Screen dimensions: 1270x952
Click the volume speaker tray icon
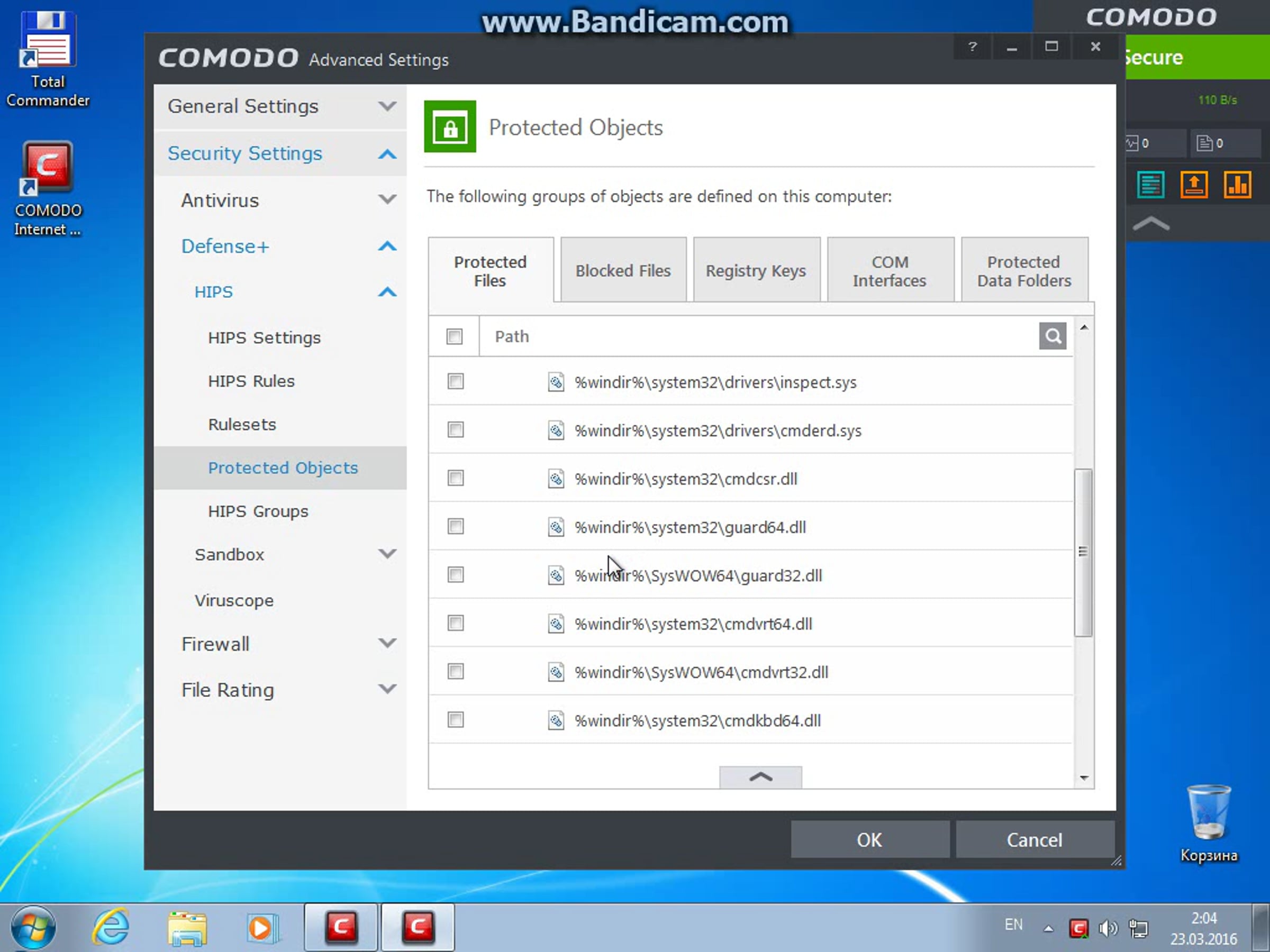tap(1108, 928)
